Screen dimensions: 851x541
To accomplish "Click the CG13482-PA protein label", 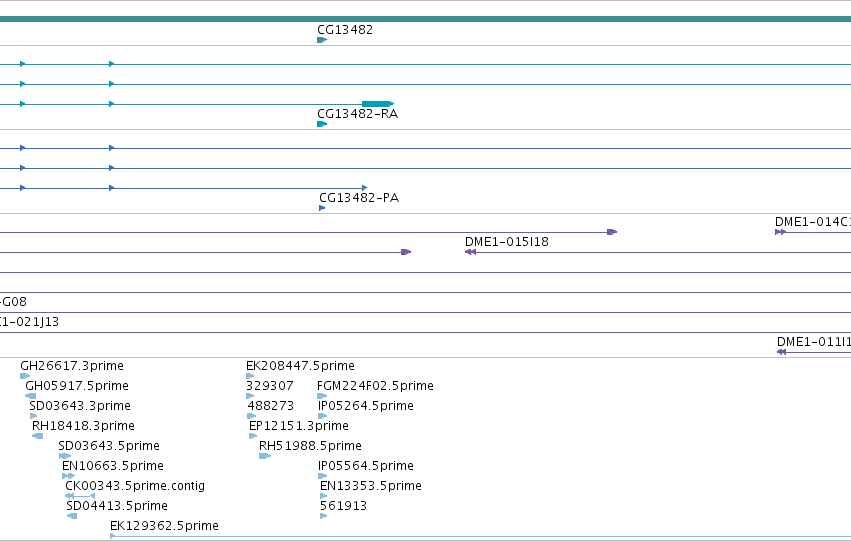I will tap(359, 198).
